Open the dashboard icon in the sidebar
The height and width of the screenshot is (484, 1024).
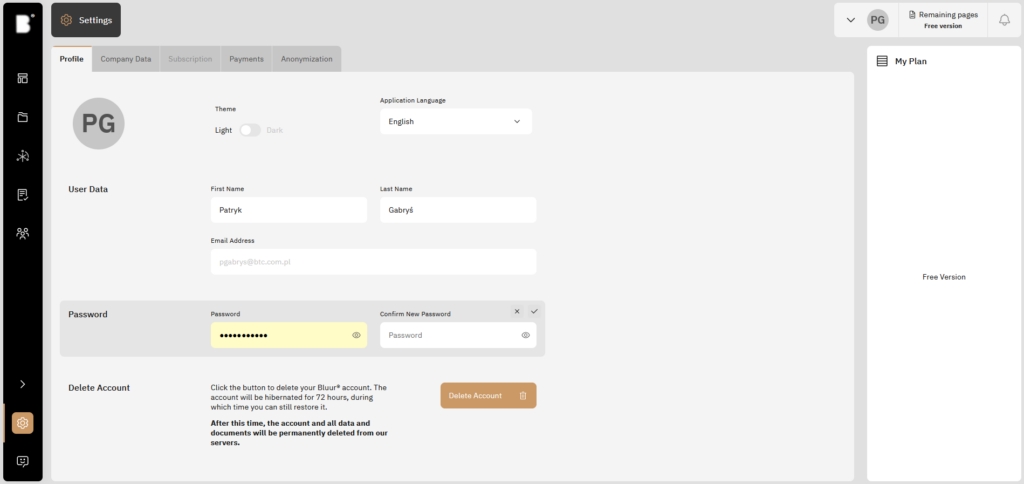[22, 78]
